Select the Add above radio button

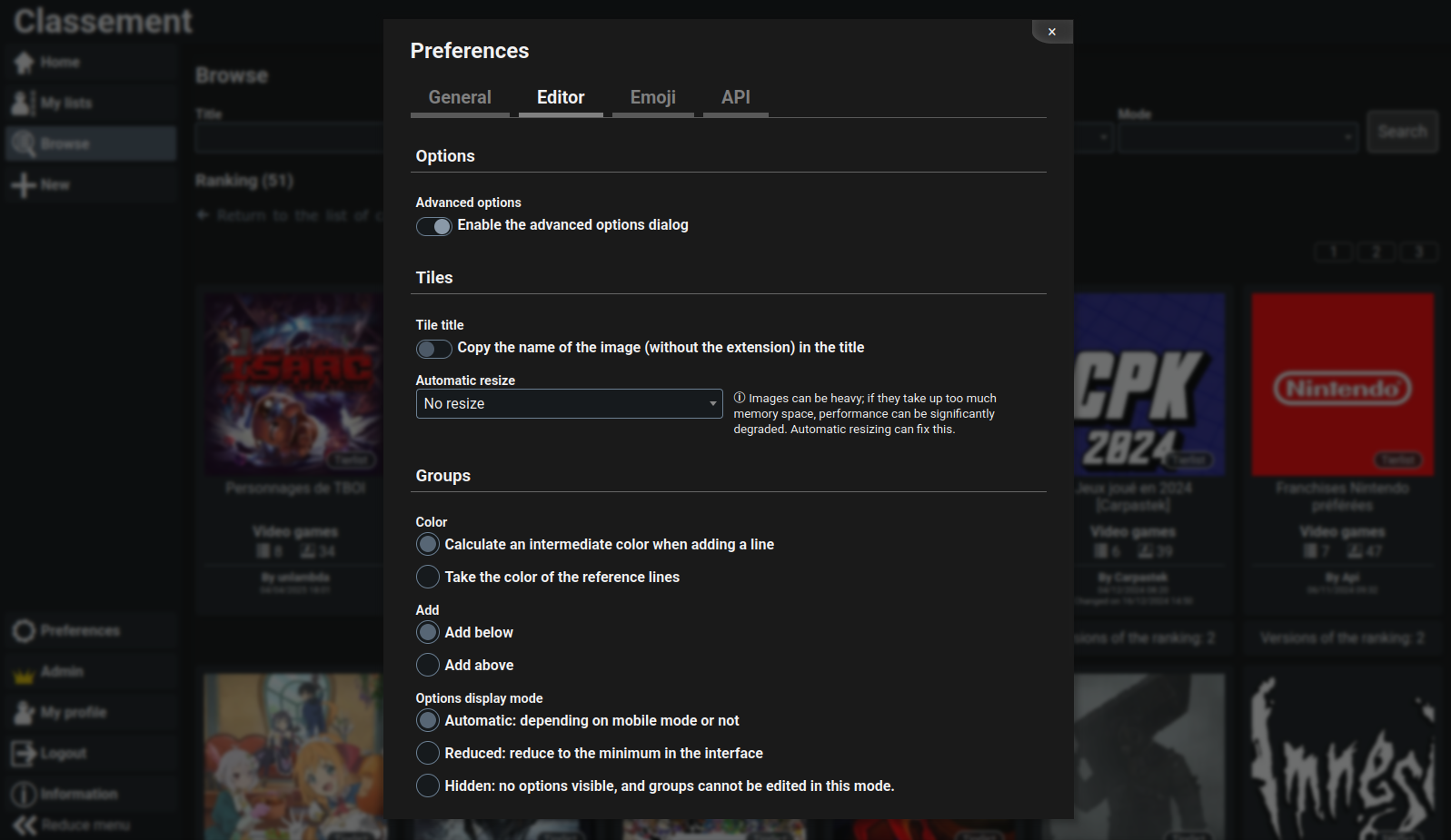[428, 665]
